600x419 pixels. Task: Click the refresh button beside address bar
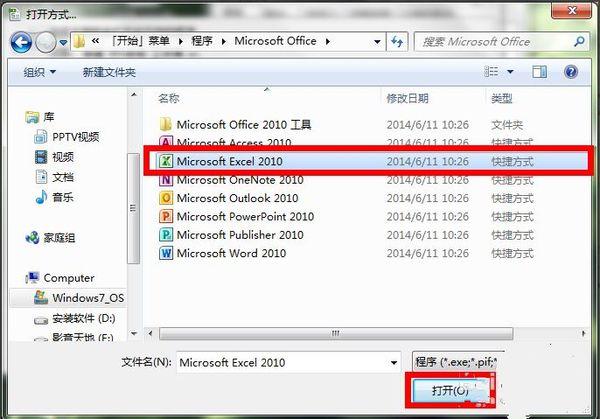pos(397,41)
